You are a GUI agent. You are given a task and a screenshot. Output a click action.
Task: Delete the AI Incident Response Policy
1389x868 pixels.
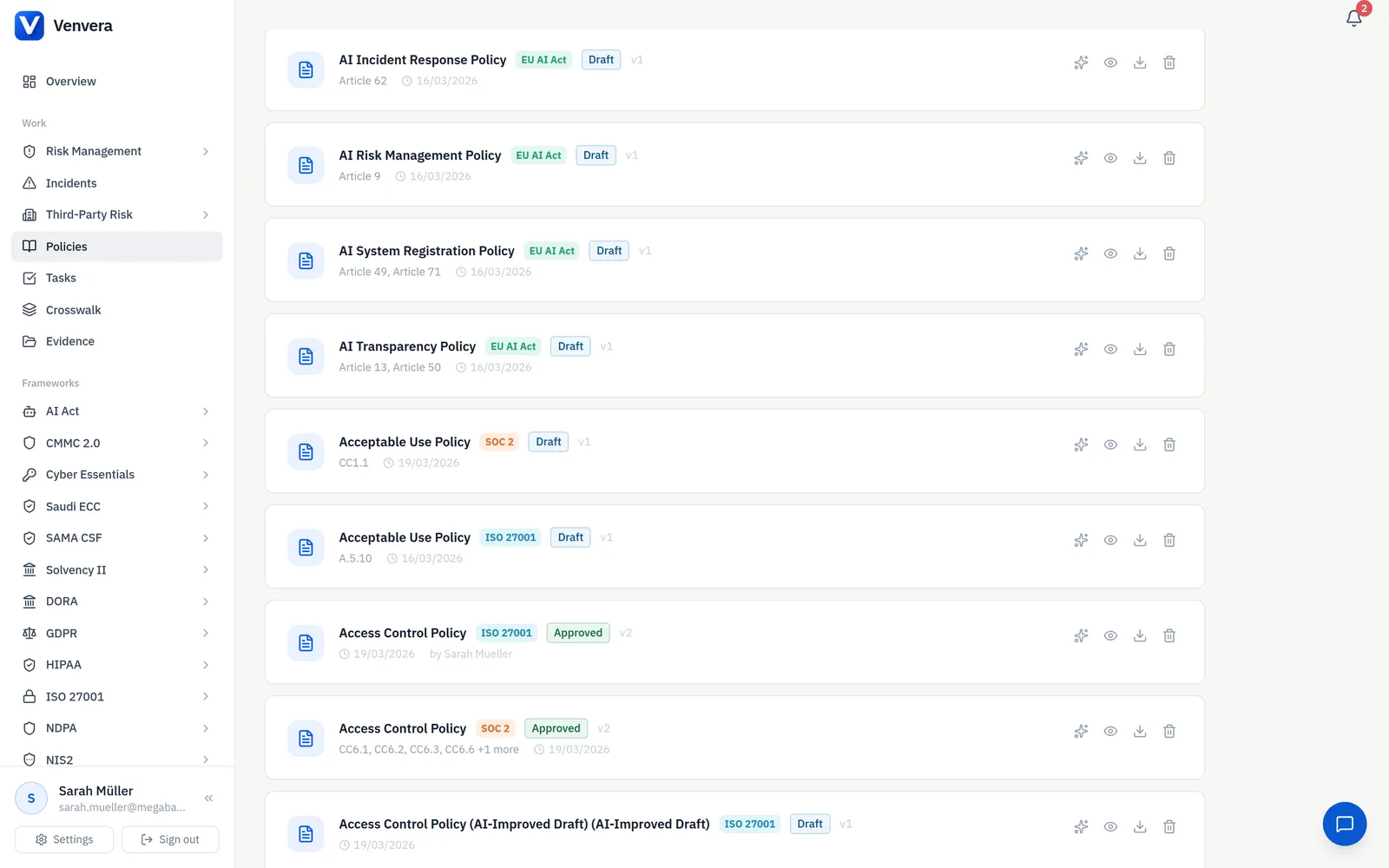[1169, 62]
